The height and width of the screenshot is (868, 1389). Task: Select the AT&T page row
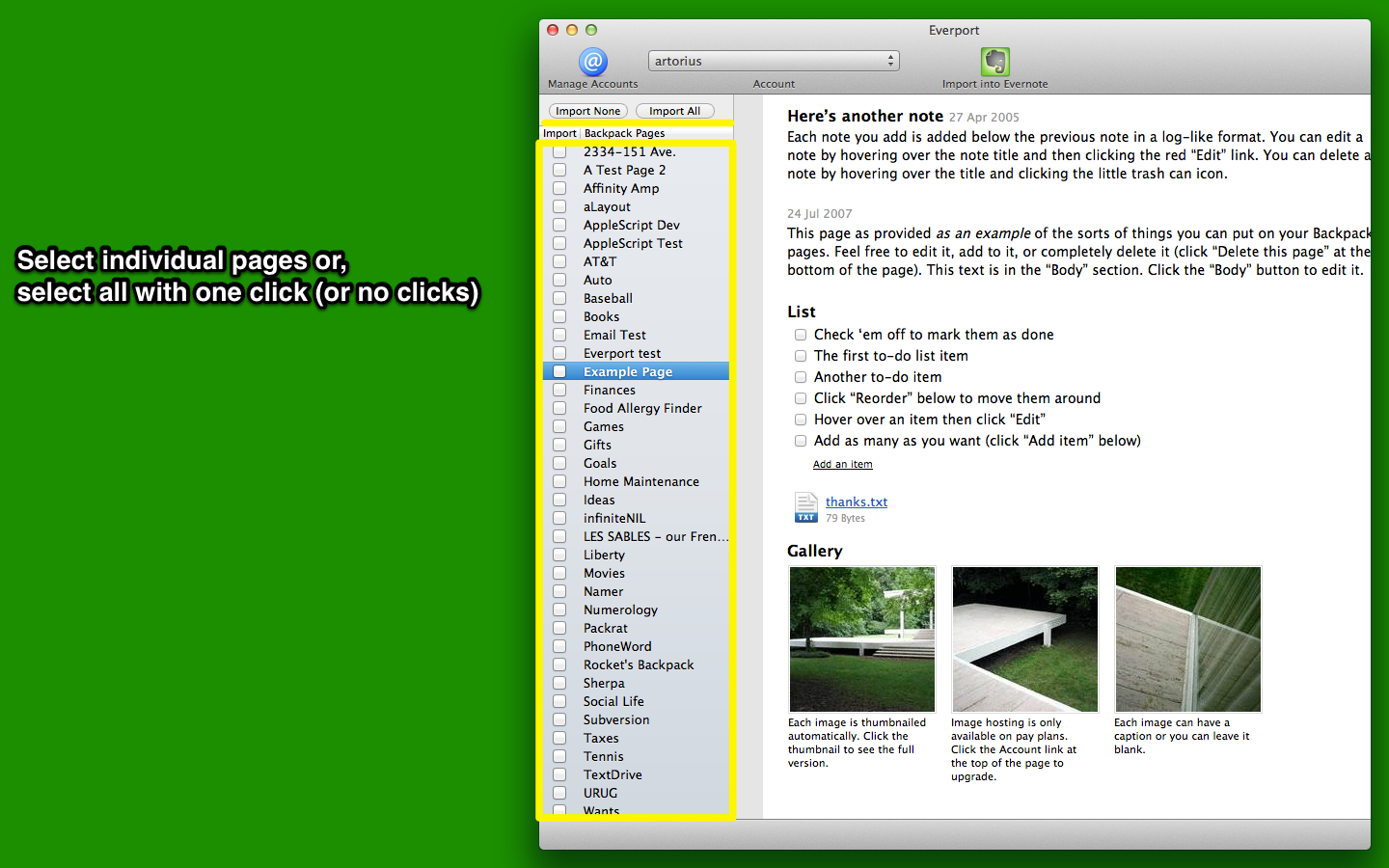(x=637, y=261)
